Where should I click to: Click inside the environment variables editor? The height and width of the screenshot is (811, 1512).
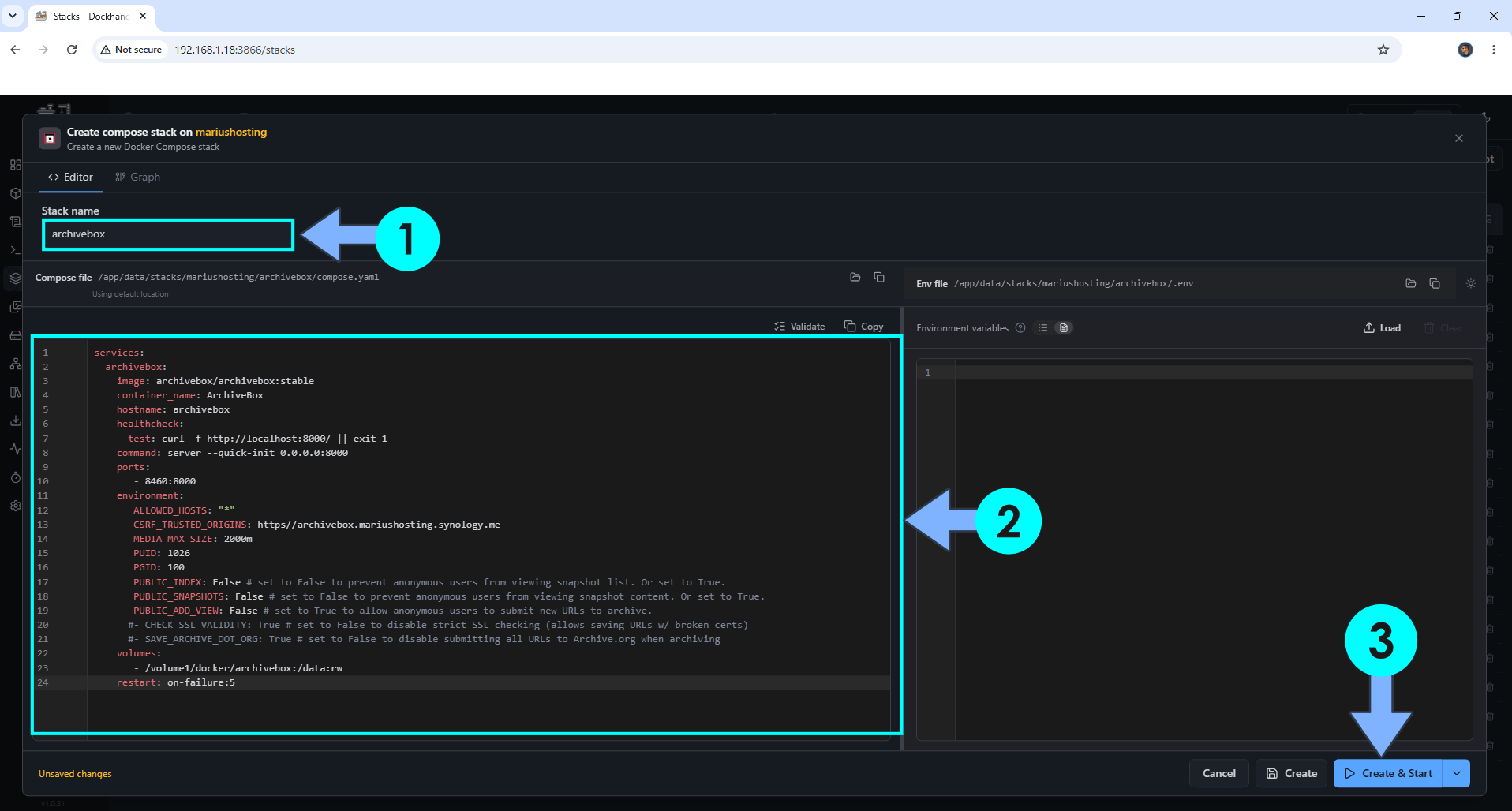[1194, 550]
